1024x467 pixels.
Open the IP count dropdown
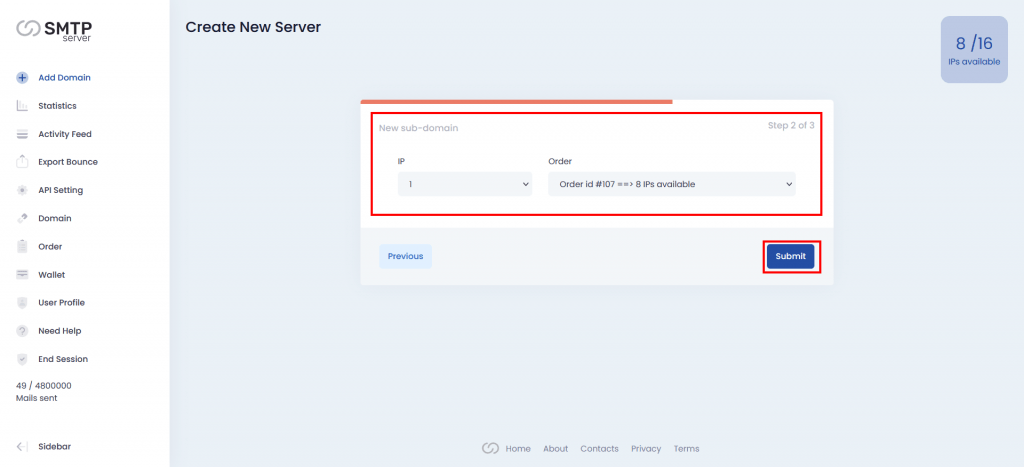click(x=465, y=184)
